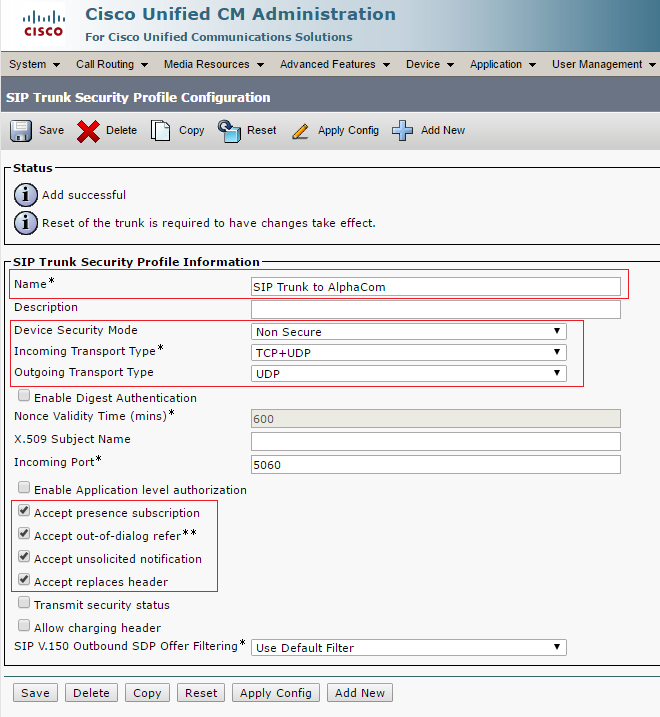Click the info icon beside trunk reset message

coord(26,223)
